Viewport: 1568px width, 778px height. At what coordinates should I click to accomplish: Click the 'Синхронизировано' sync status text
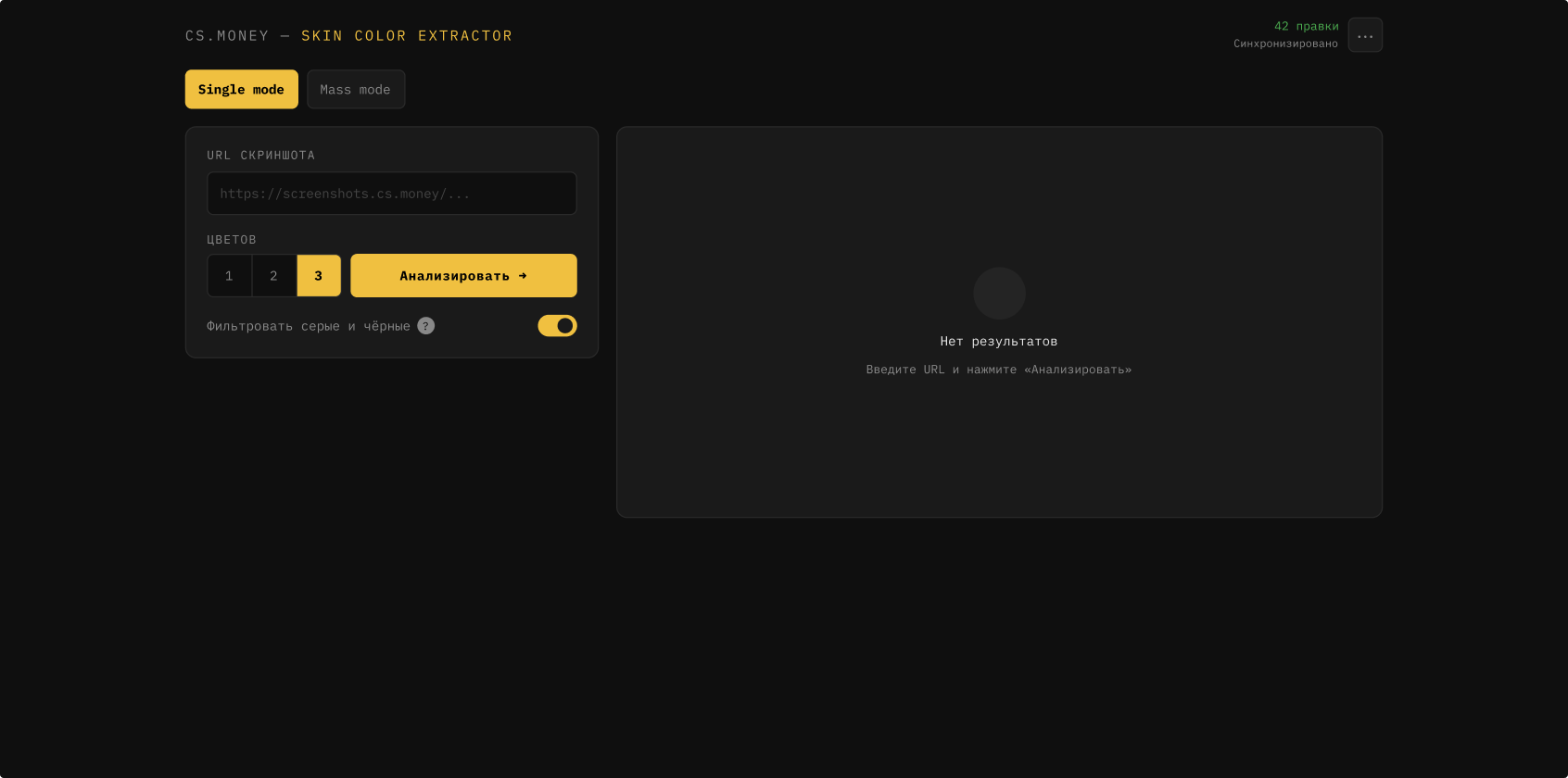[1285, 44]
